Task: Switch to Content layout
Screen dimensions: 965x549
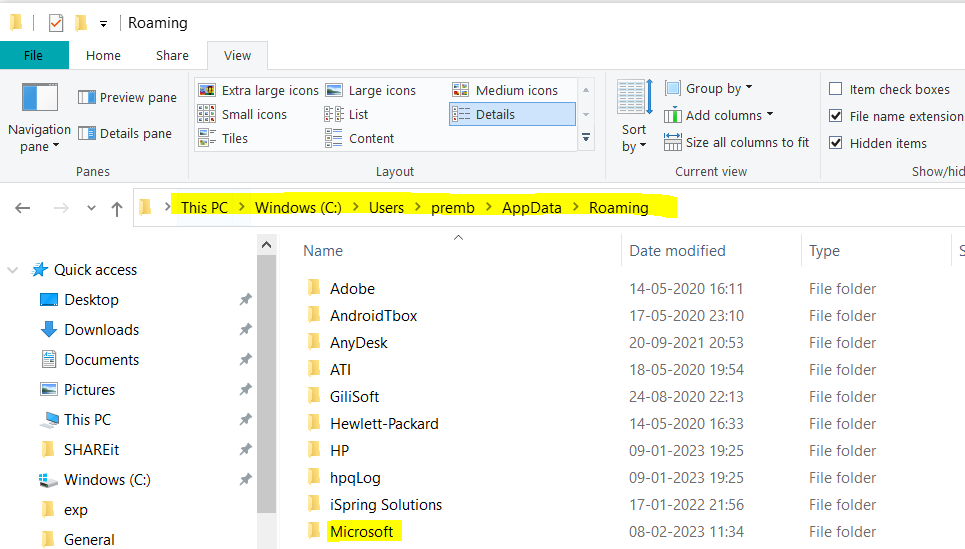Action: 359,138
